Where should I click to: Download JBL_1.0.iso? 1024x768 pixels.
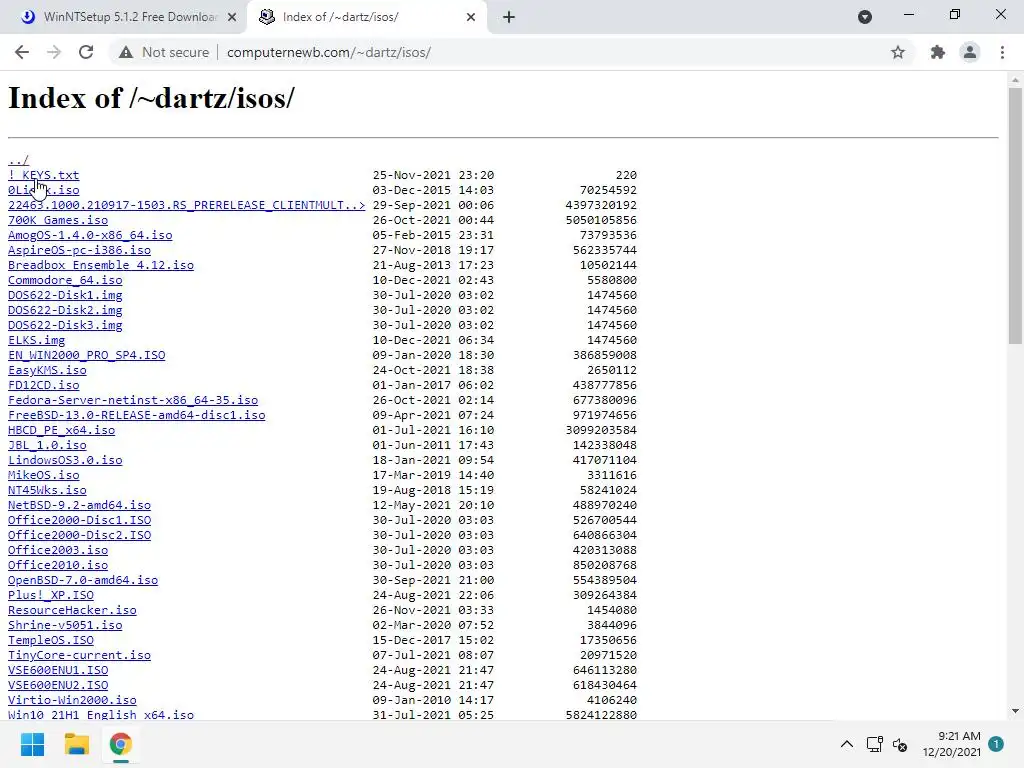coord(47,445)
